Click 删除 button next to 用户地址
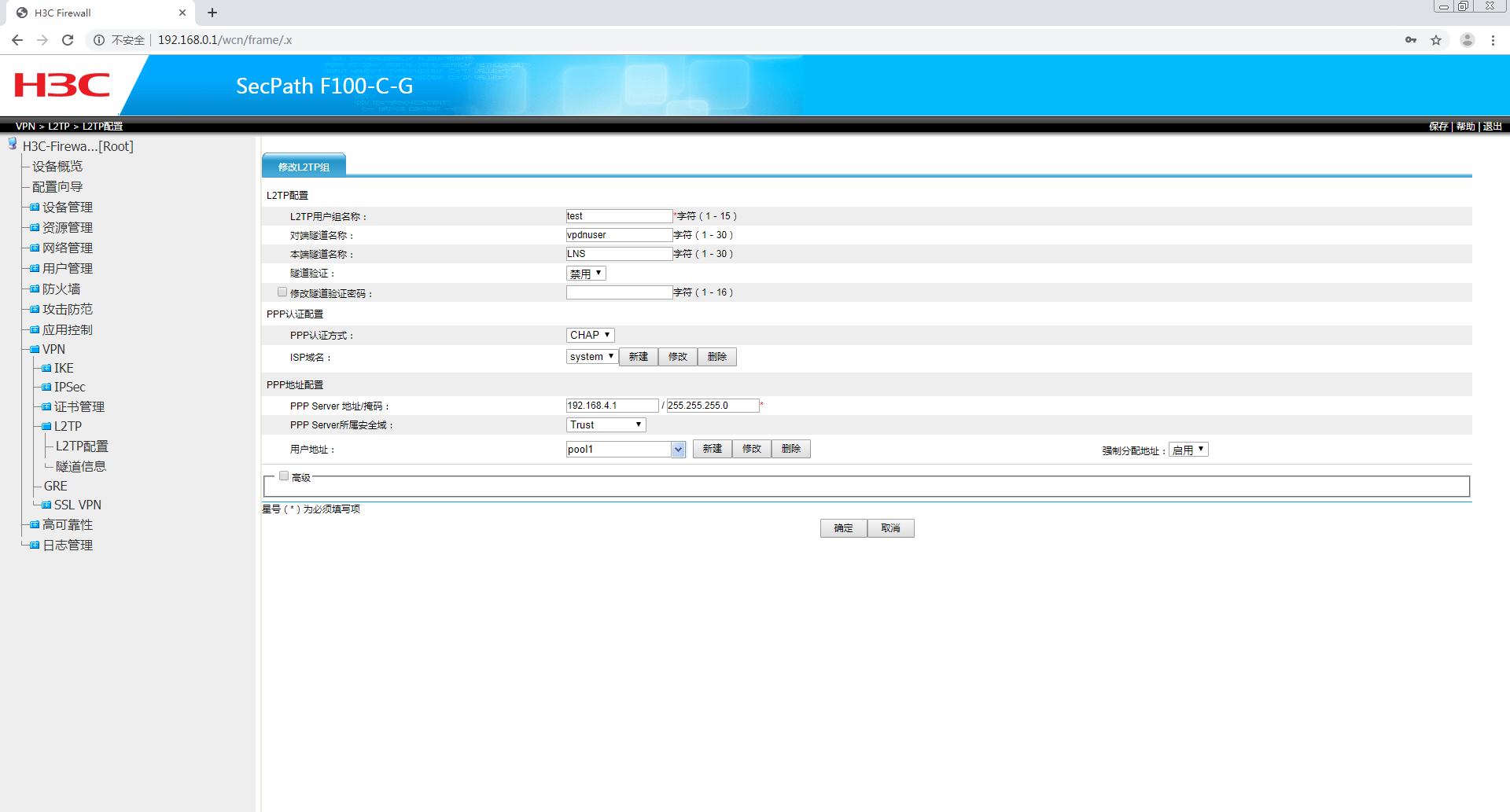1510x812 pixels. coord(791,449)
